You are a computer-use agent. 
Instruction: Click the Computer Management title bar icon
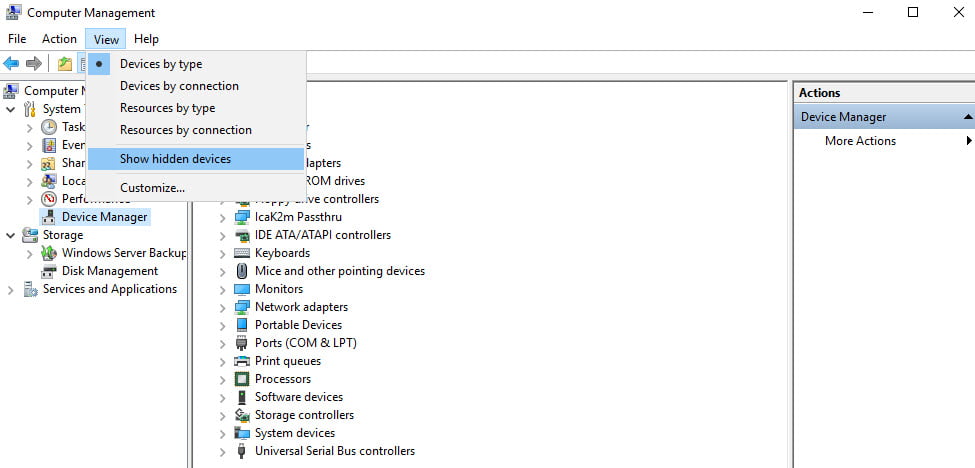point(14,12)
